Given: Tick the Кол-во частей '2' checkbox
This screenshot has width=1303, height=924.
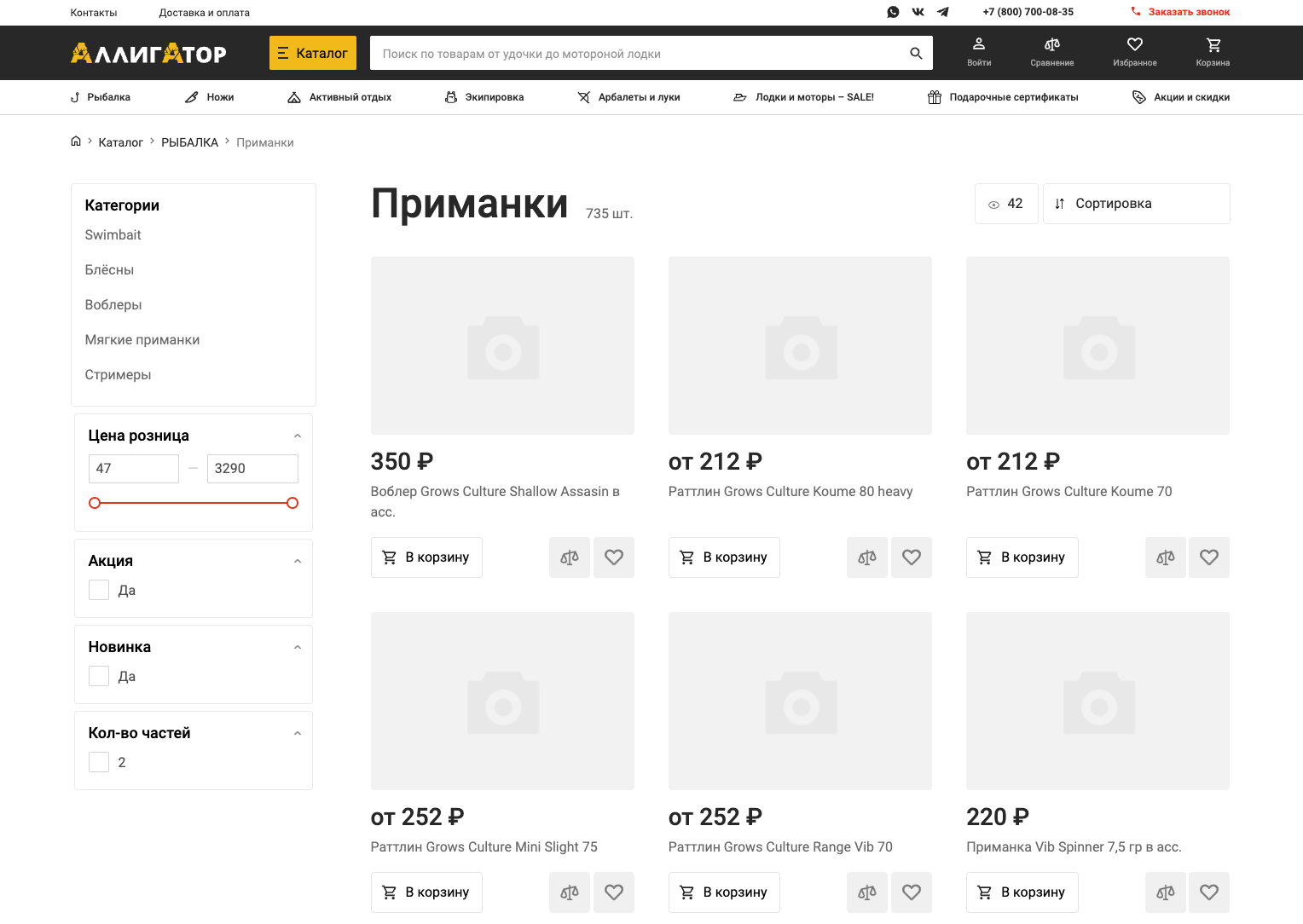Looking at the screenshot, I should click(99, 762).
